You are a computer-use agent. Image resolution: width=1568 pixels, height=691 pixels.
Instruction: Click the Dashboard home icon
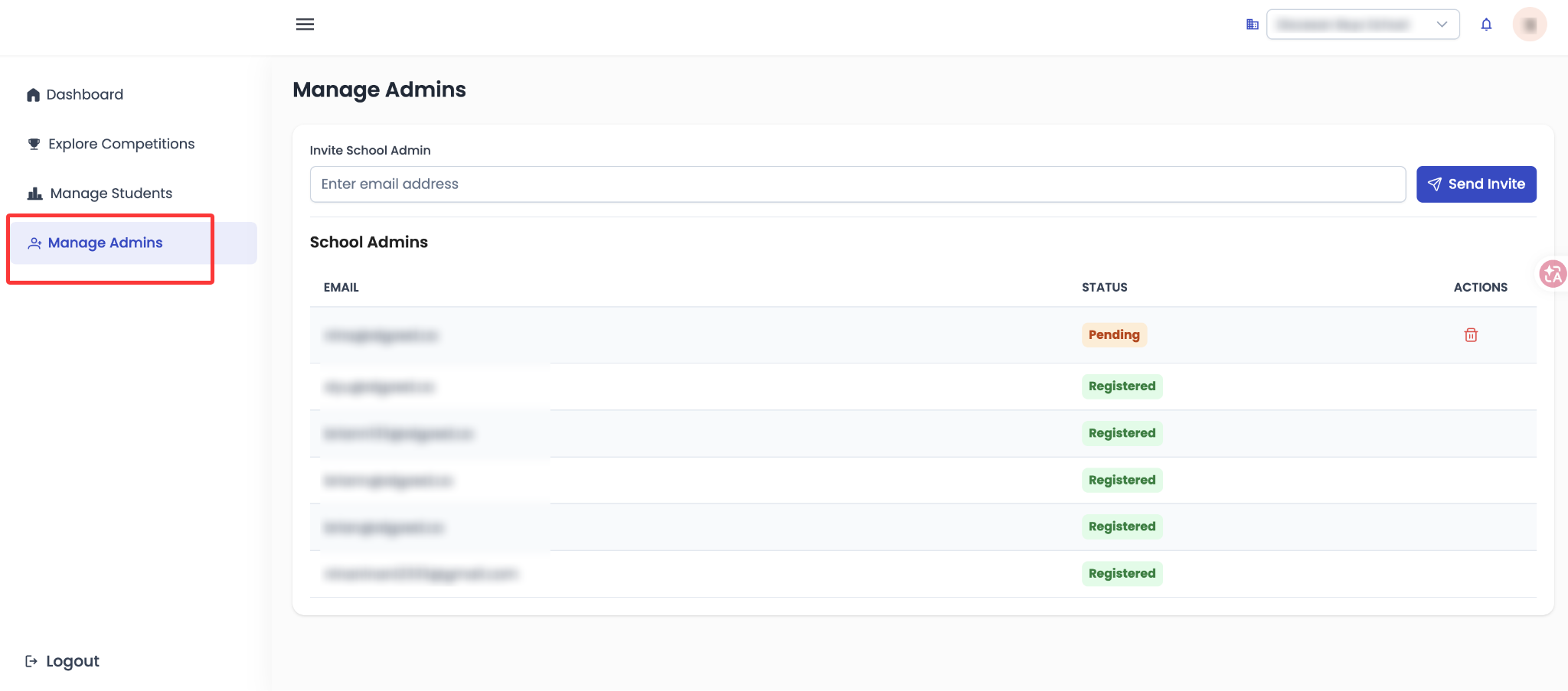pyautogui.click(x=33, y=95)
